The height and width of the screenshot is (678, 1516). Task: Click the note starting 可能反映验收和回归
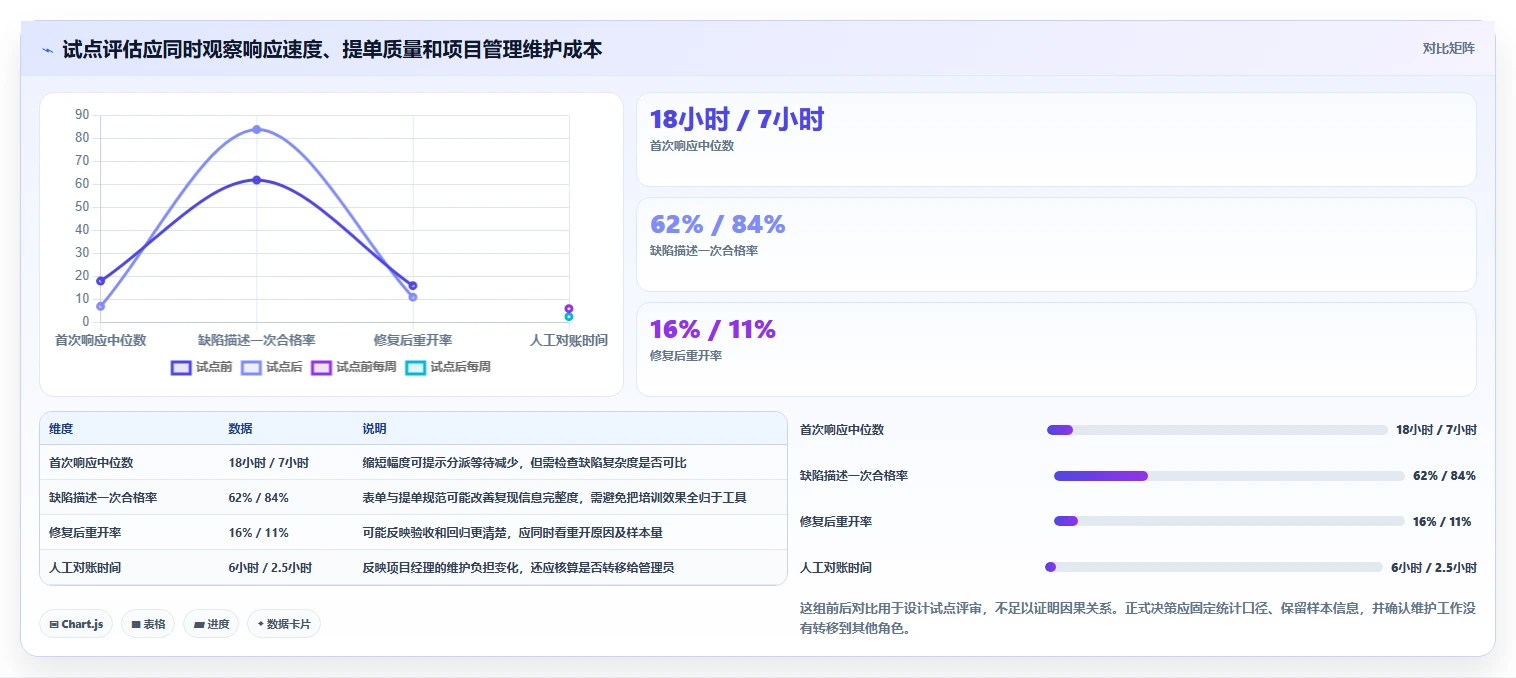(512, 533)
